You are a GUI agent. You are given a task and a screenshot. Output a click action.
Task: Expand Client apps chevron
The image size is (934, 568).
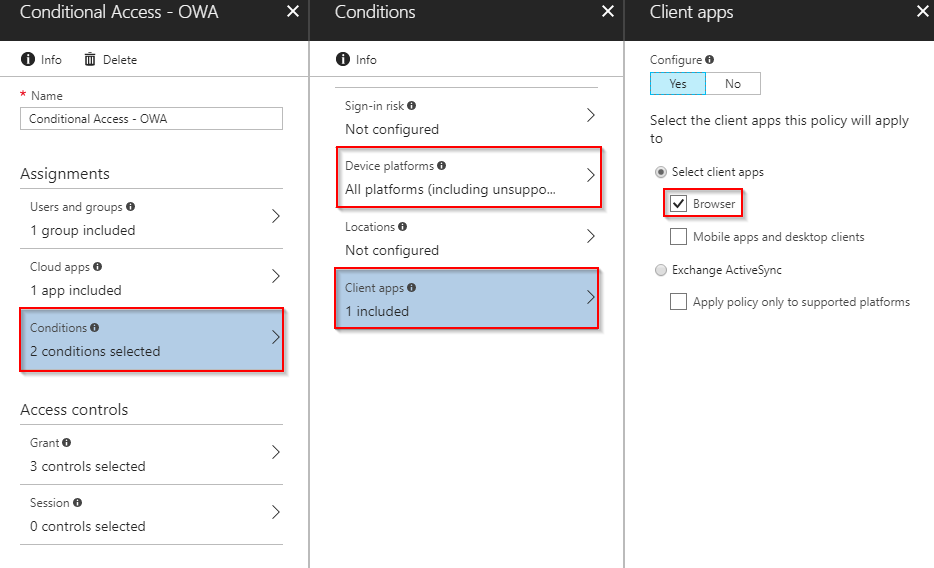click(590, 297)
